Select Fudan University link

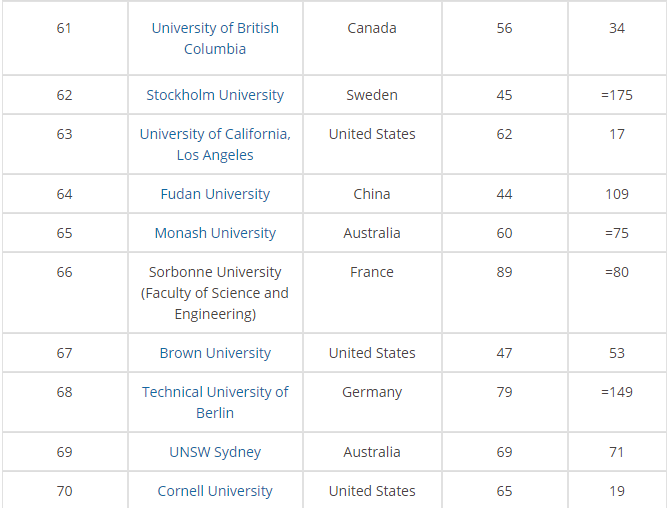tap(215, 194)
